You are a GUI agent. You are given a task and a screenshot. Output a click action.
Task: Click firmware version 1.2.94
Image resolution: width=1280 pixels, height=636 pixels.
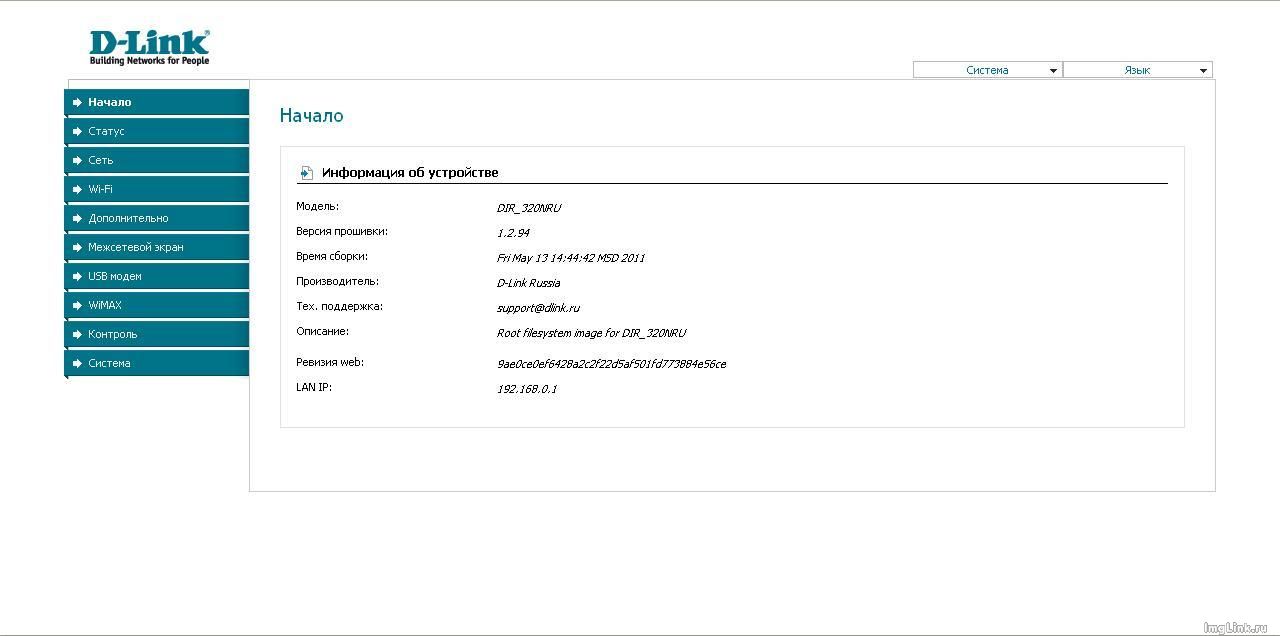[x=513, y=233]
